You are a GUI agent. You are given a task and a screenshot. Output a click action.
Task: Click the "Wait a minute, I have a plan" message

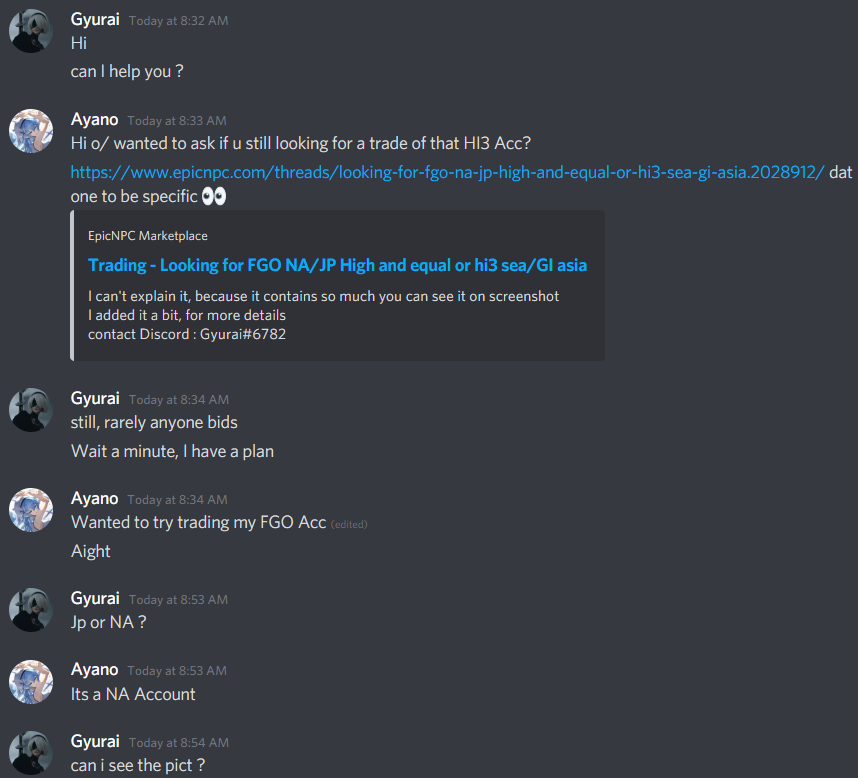172,451
